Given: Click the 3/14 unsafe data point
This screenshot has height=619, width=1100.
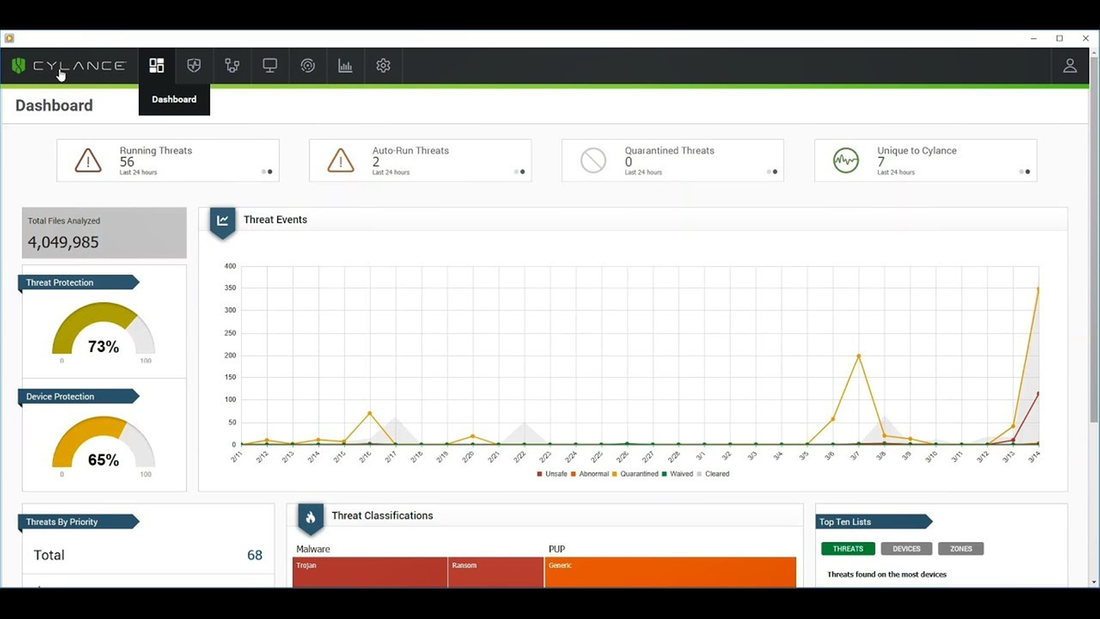Looking at the screenshot, I should 1038,394.
